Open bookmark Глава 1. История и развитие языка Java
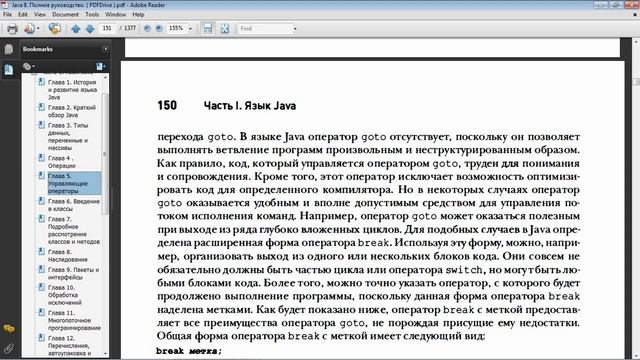The width and height of the screenshot is (640, 360). pyautogui.click(x=72, y=90)
